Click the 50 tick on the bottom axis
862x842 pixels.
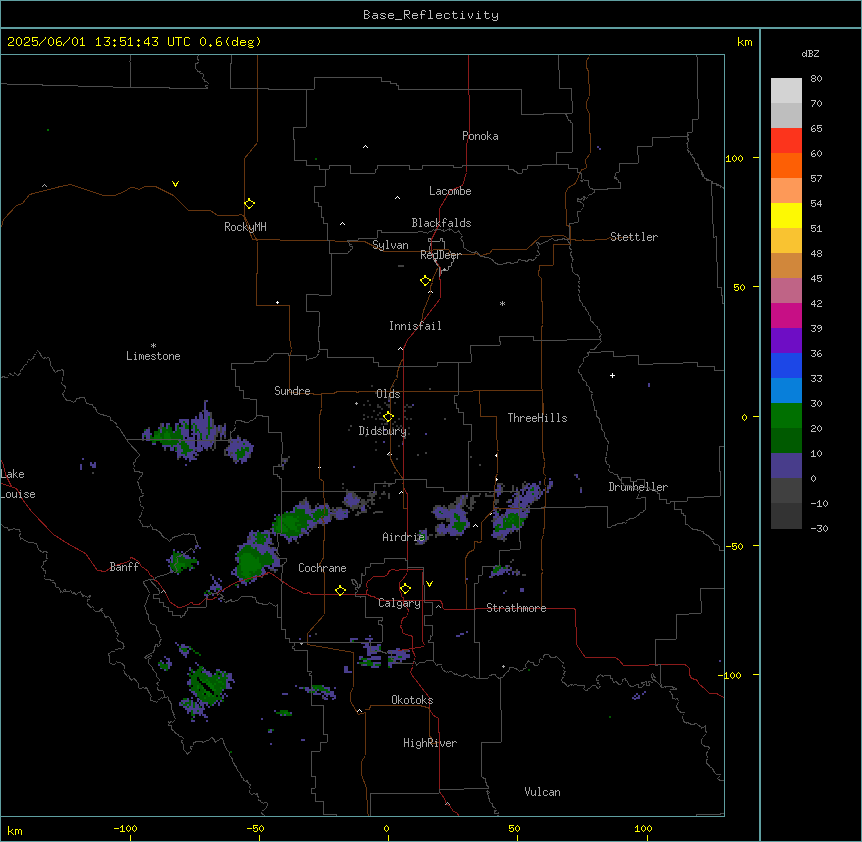[x=515, y=828]
